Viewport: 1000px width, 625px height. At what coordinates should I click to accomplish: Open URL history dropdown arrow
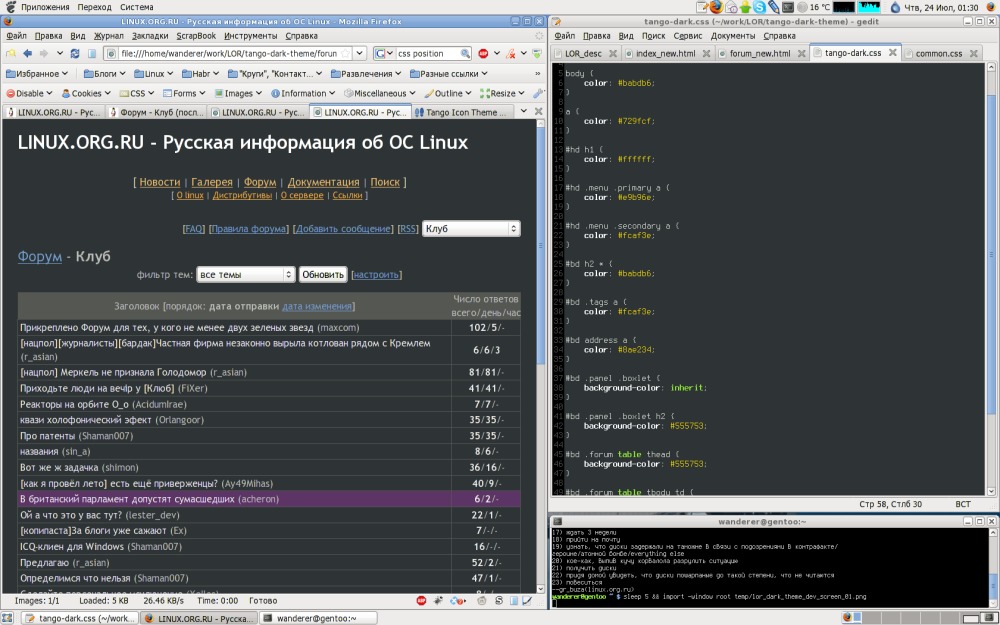(360, 54)
